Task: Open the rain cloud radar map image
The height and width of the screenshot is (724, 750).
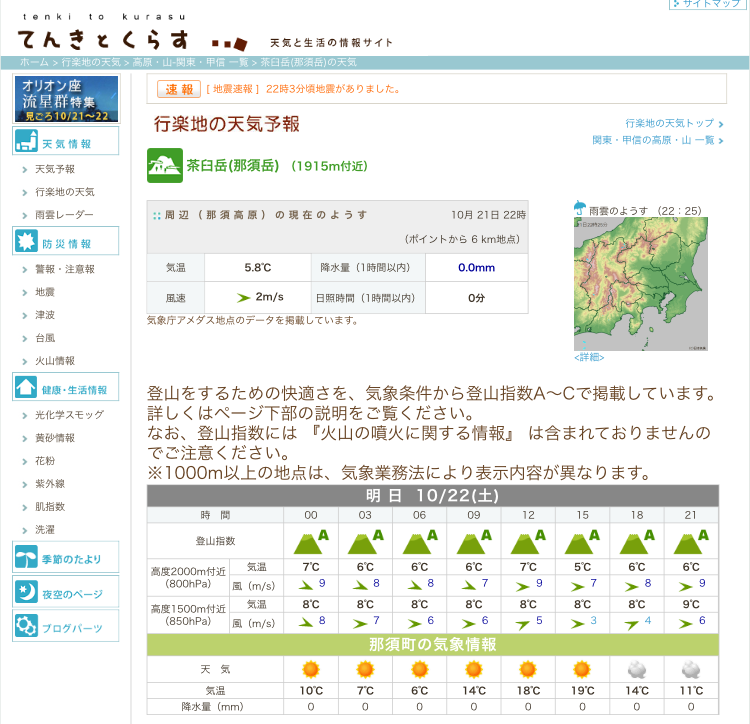Action: pyautogui.click(x=640, y=284)
